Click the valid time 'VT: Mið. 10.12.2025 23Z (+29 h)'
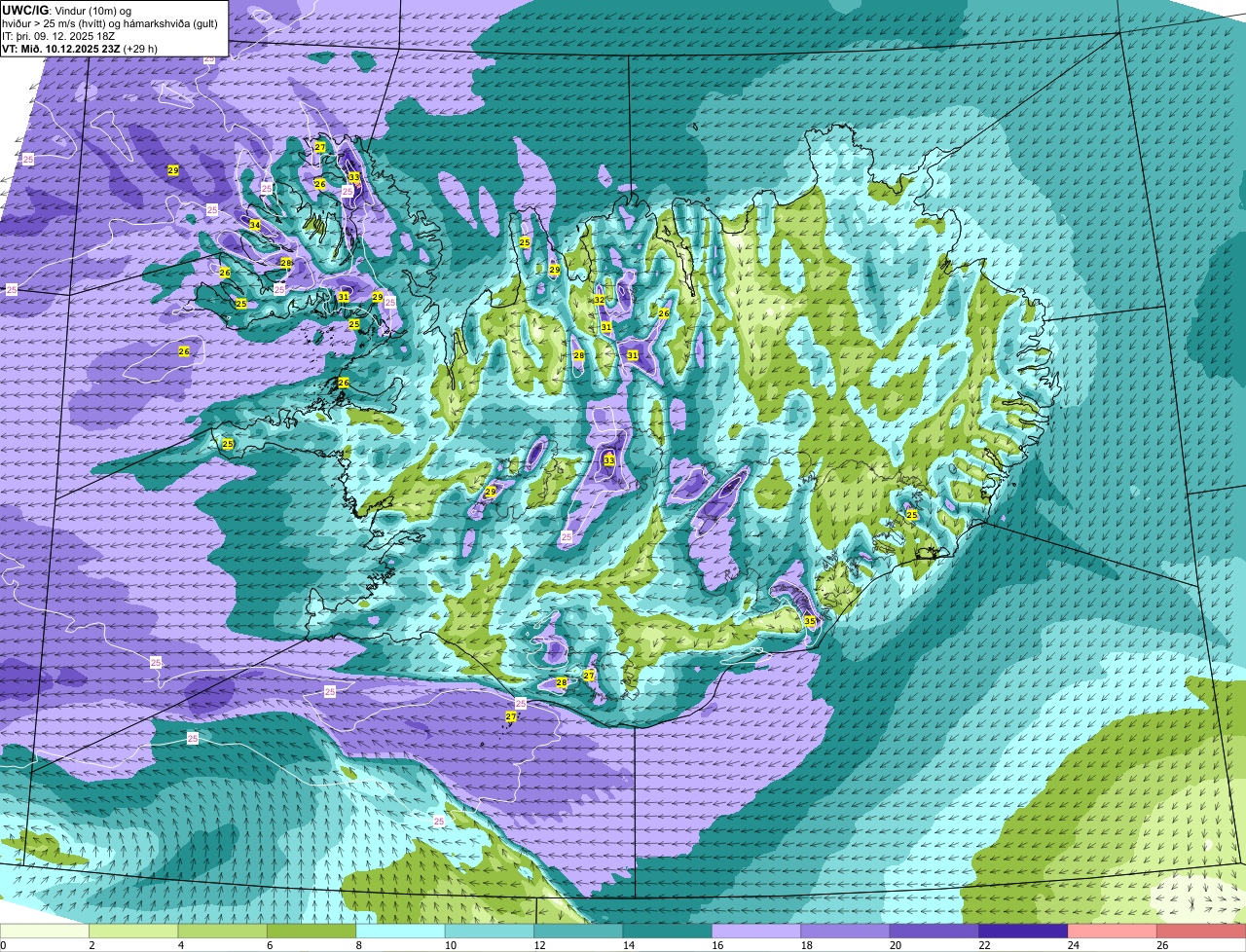The image size is (1246, 952). point(80,49)
